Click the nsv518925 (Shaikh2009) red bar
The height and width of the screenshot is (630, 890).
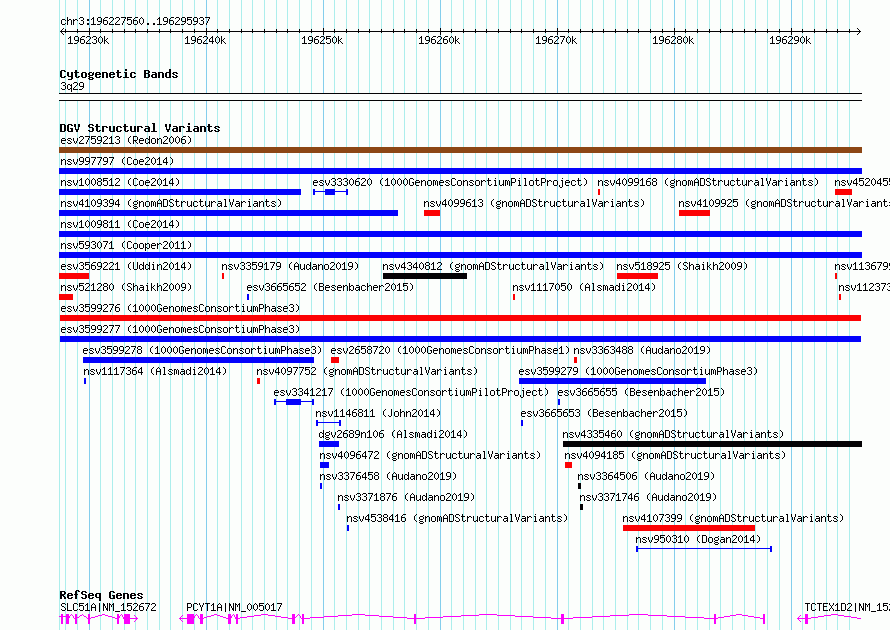(637, 276)
